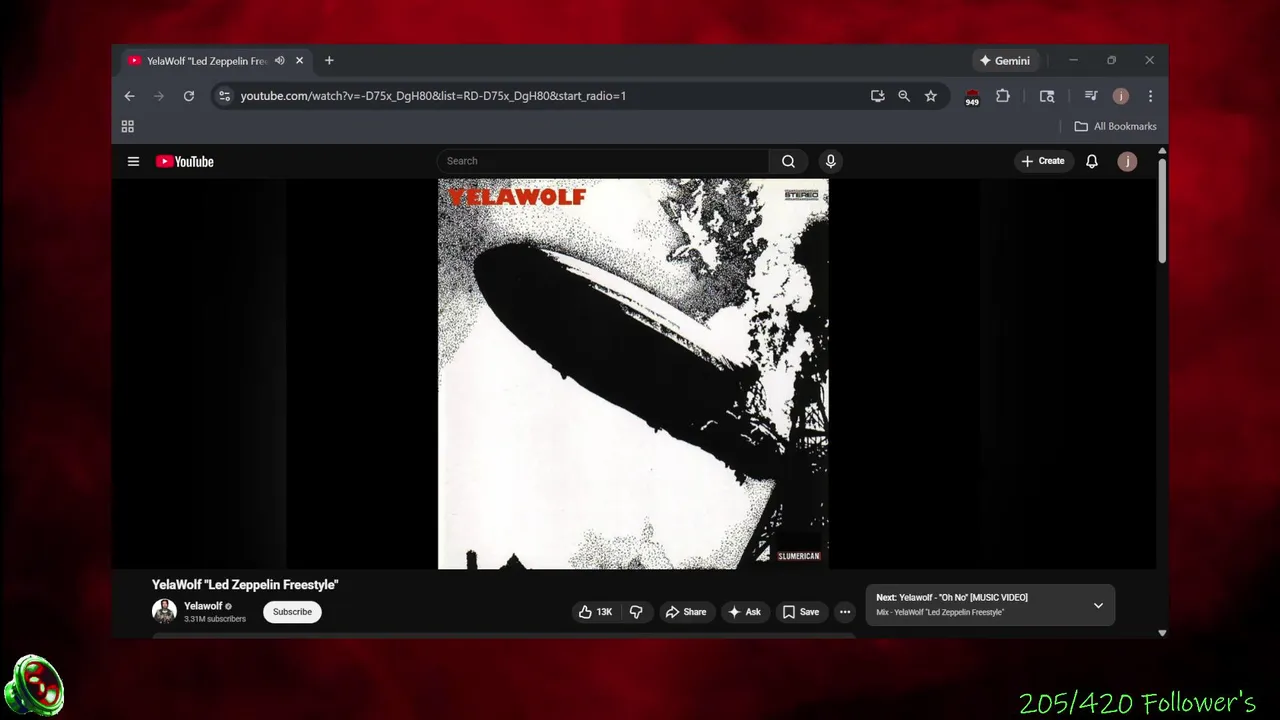Click the tab search screen icon in toolbar
Screen dimensions: 1280x720
(1047, 96)
